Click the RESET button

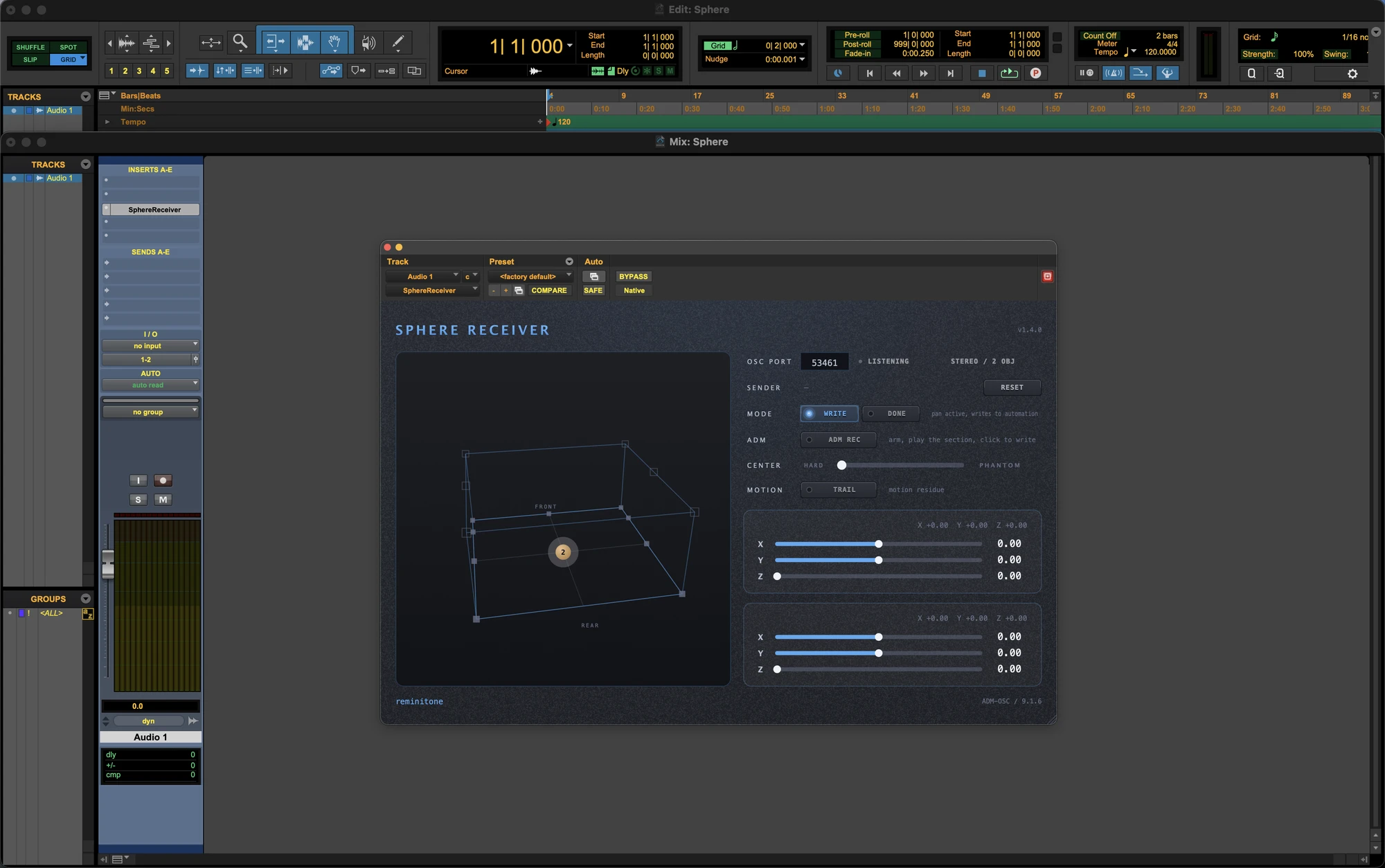pos(1012,388)
